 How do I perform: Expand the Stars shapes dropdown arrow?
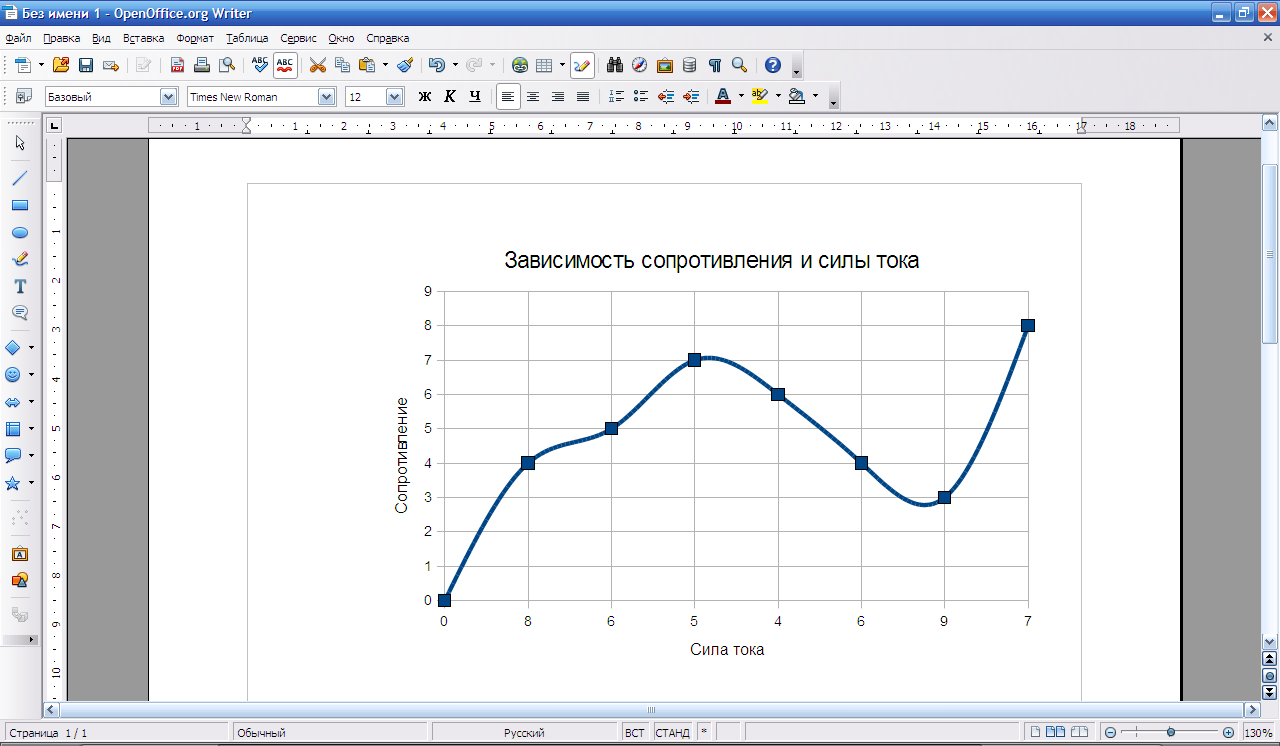point(32,483)
